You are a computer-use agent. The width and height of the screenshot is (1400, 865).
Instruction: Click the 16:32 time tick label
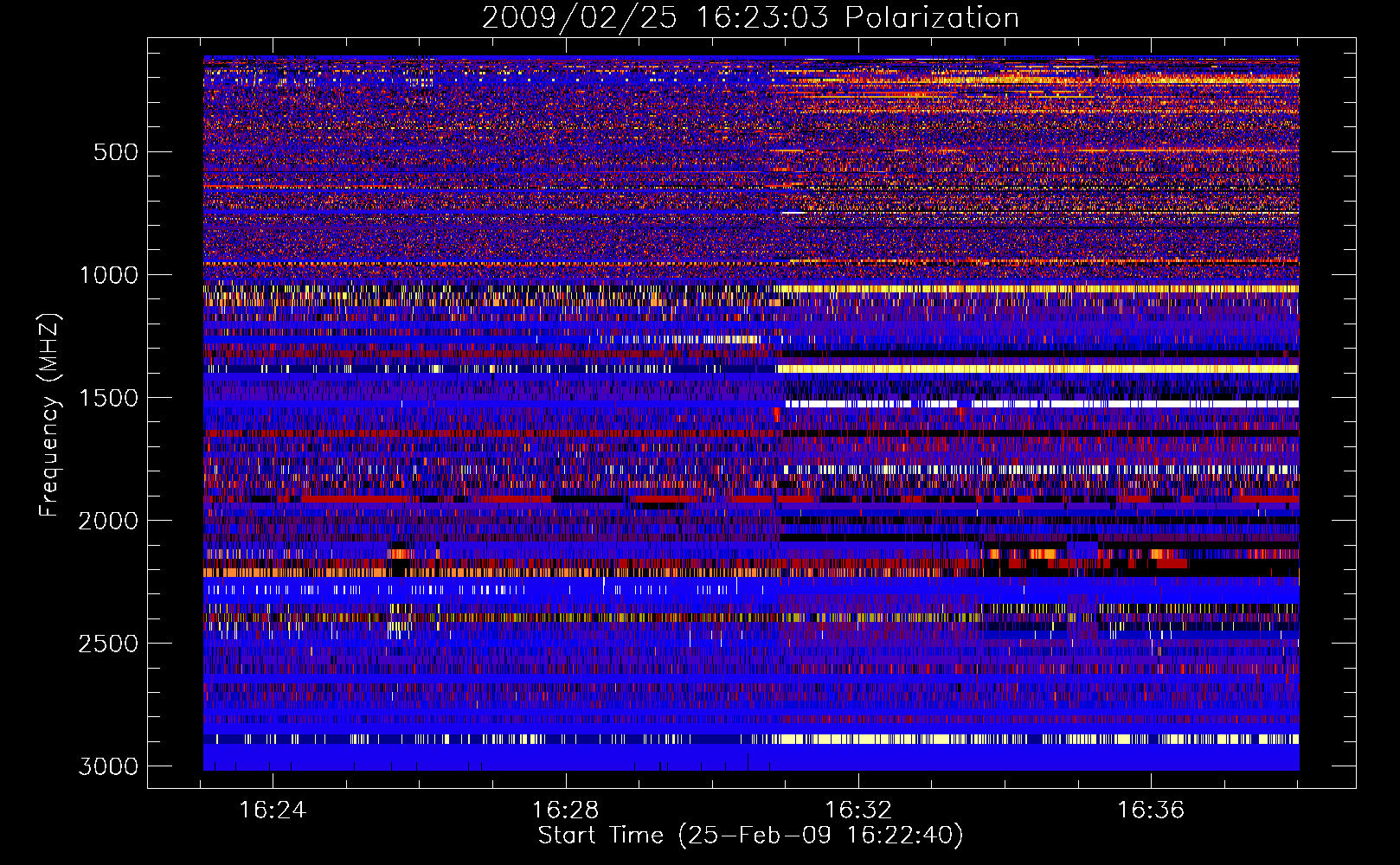click(x=858, y=811)
